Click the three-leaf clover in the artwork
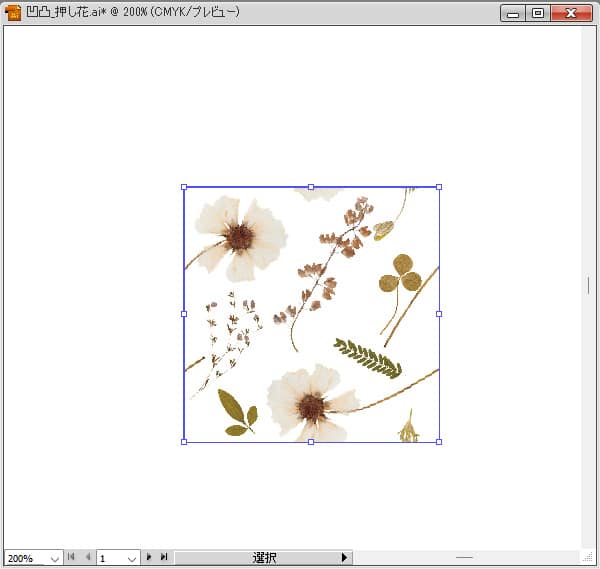600x569 pixels. tap(400, 275)
